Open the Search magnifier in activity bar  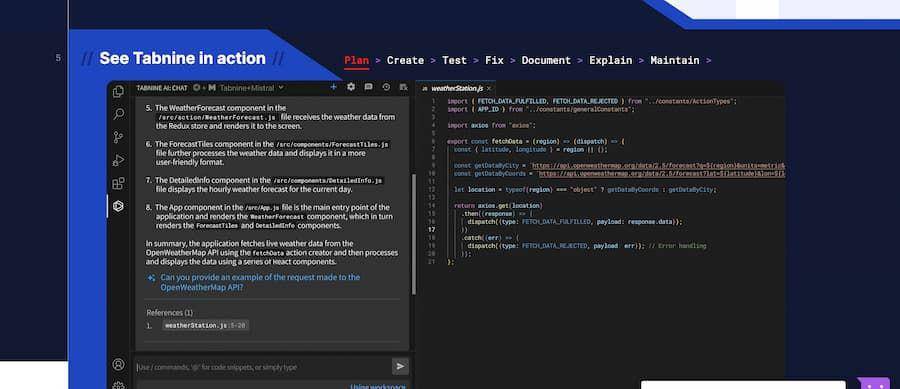(118, 114)
